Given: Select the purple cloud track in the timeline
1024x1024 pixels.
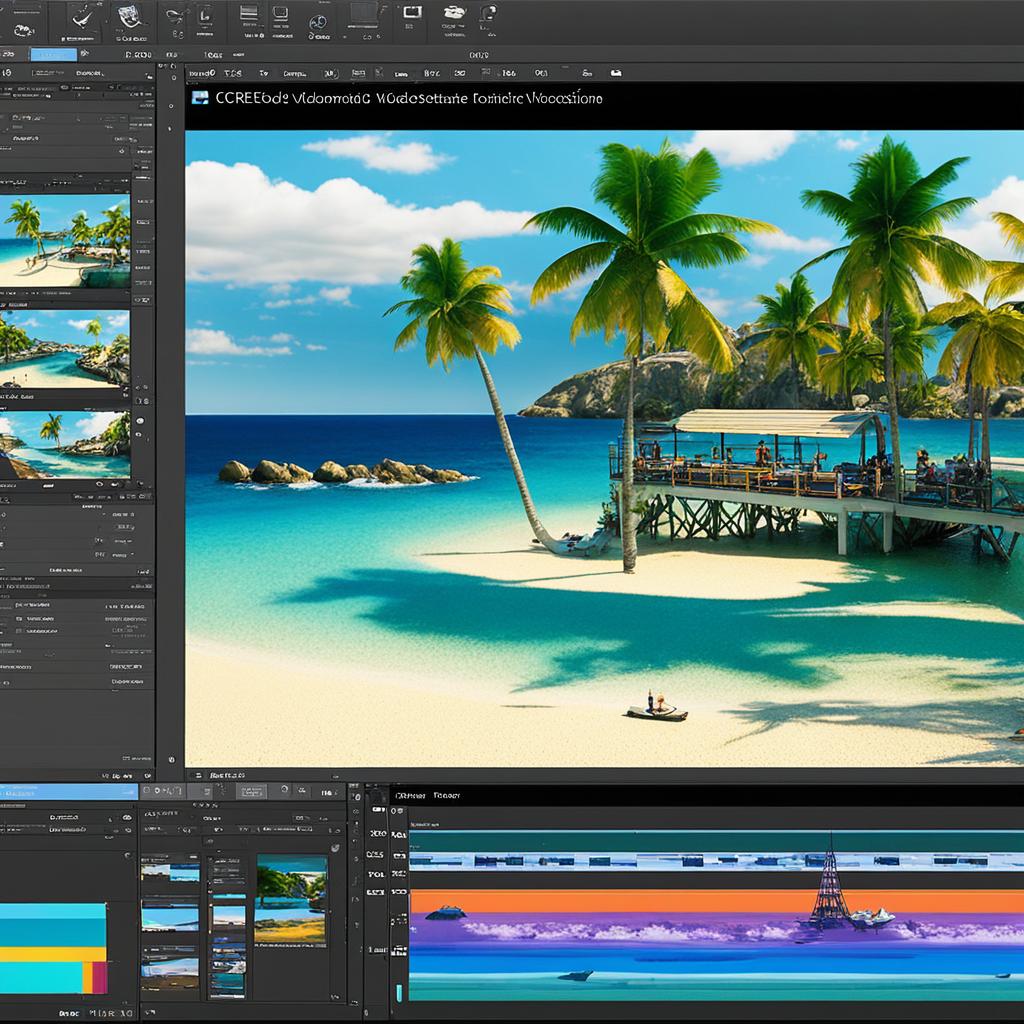Looking at the screenshot, I should (716, 929).
